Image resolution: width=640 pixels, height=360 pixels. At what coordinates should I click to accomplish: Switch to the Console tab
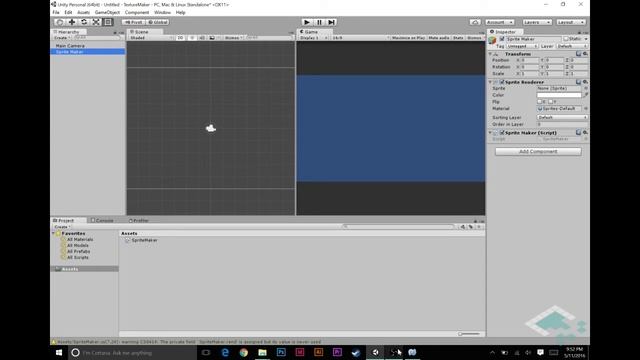(102, 220)
